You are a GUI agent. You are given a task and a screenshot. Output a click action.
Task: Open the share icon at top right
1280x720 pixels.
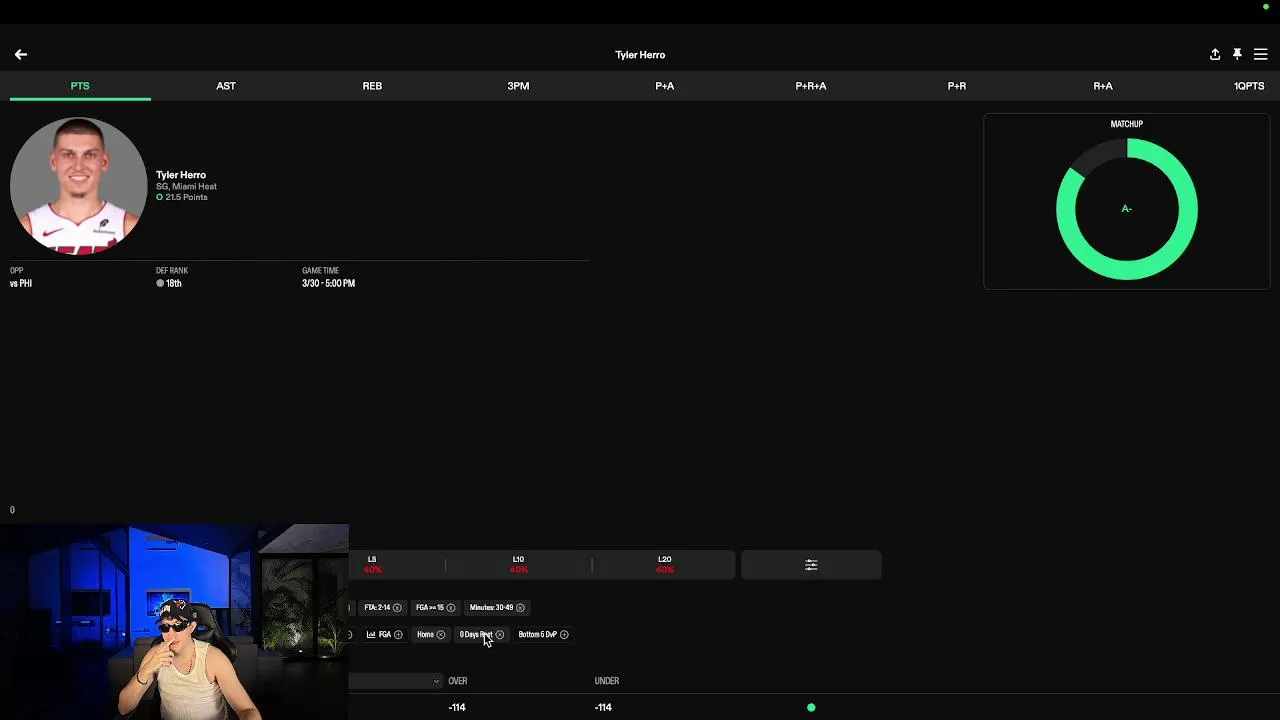1215,55
